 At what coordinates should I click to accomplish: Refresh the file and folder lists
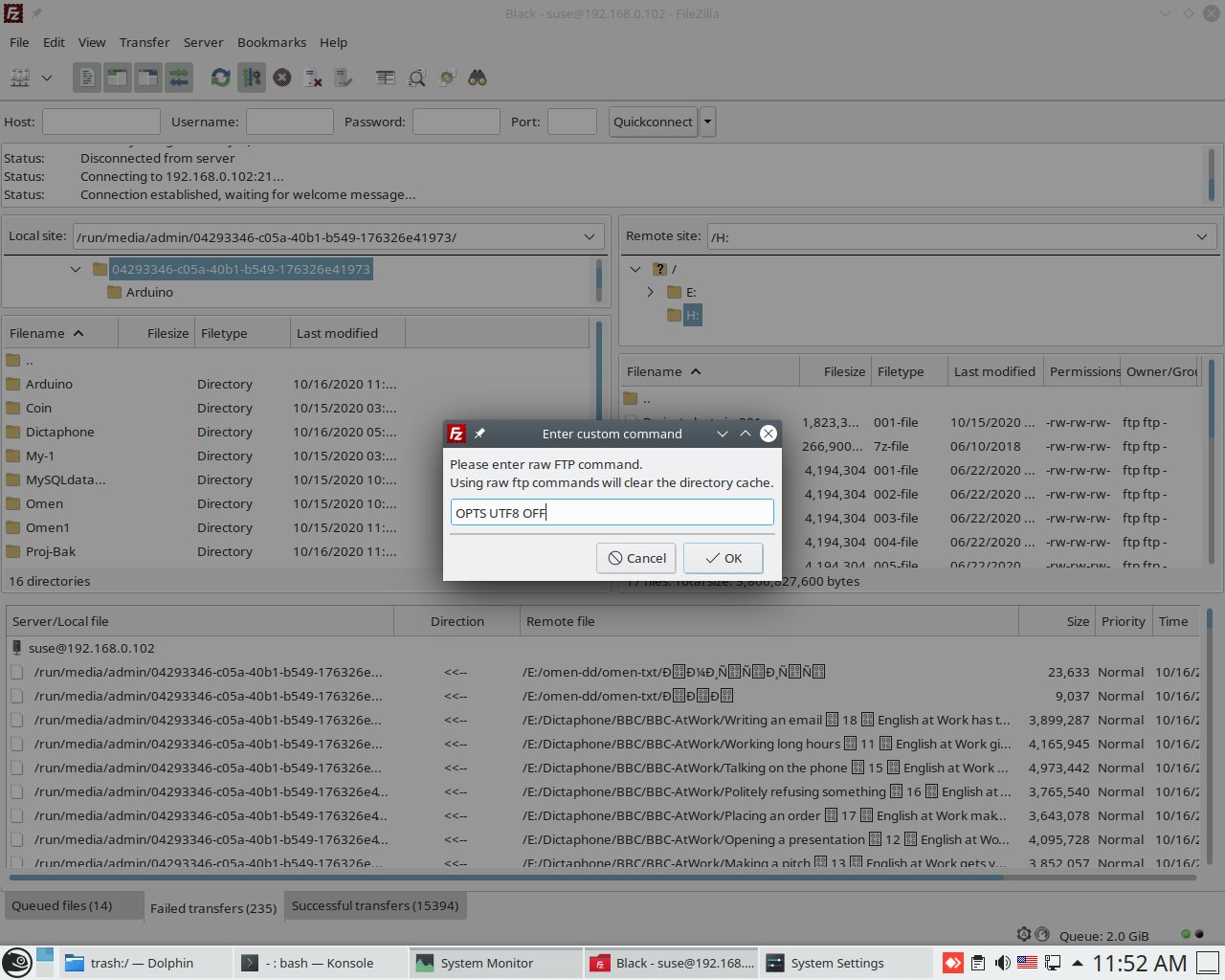coord(221,78)
